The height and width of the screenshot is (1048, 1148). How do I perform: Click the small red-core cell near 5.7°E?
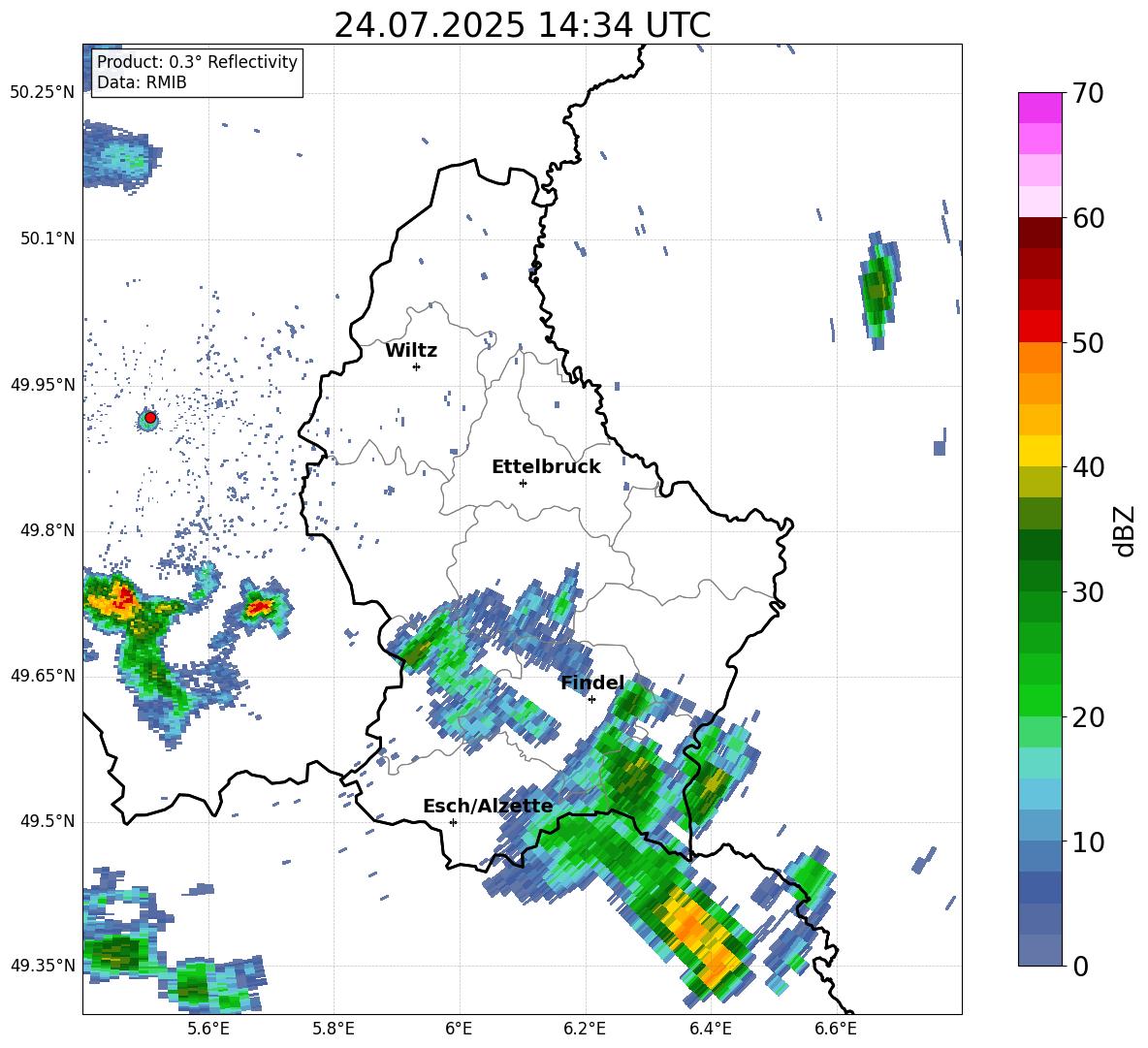point(259,608)
